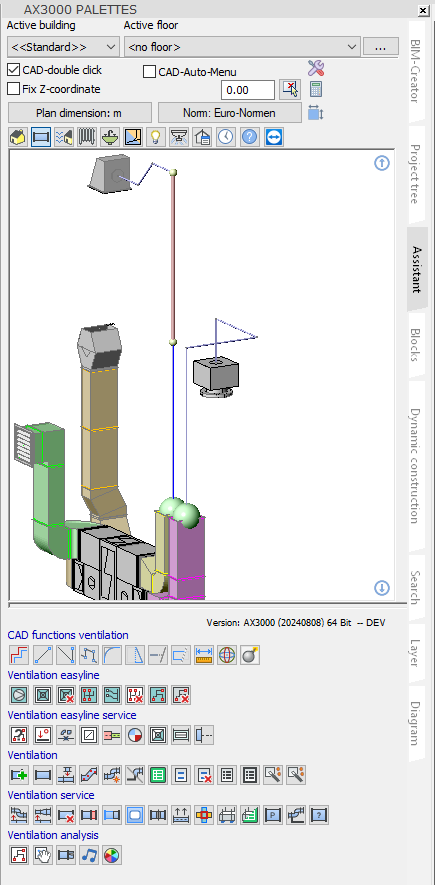Screen dimensions: 435x885
Task: Click the bomb icon in CAD functions ventilation
Action: click(250, 655)
